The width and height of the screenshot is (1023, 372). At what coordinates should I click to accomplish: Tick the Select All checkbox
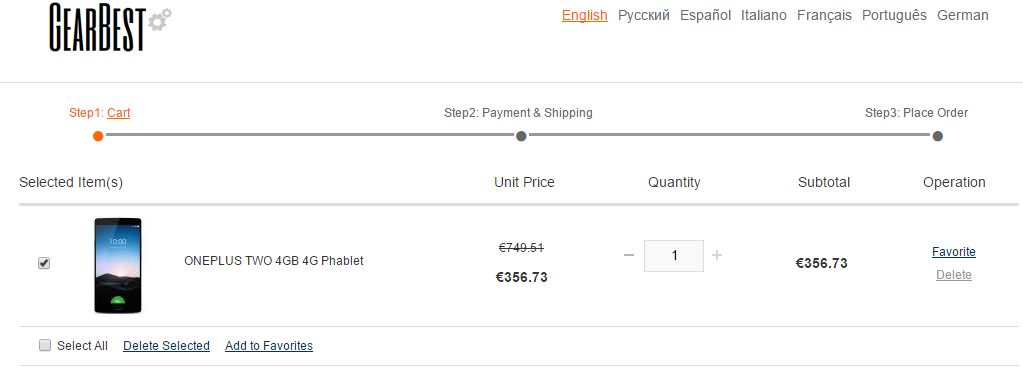(45, 345)
